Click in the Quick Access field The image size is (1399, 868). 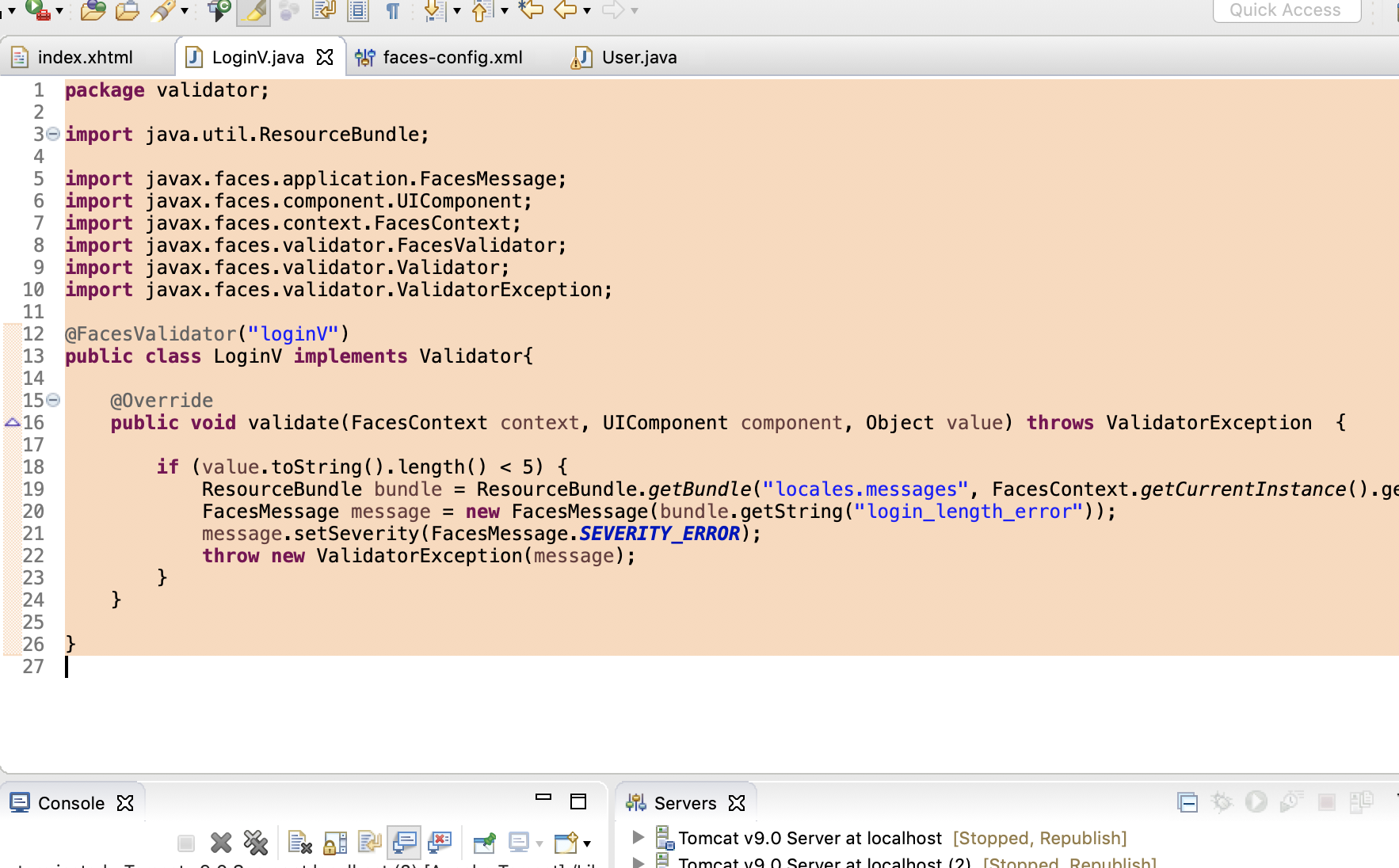[1287, 10]
